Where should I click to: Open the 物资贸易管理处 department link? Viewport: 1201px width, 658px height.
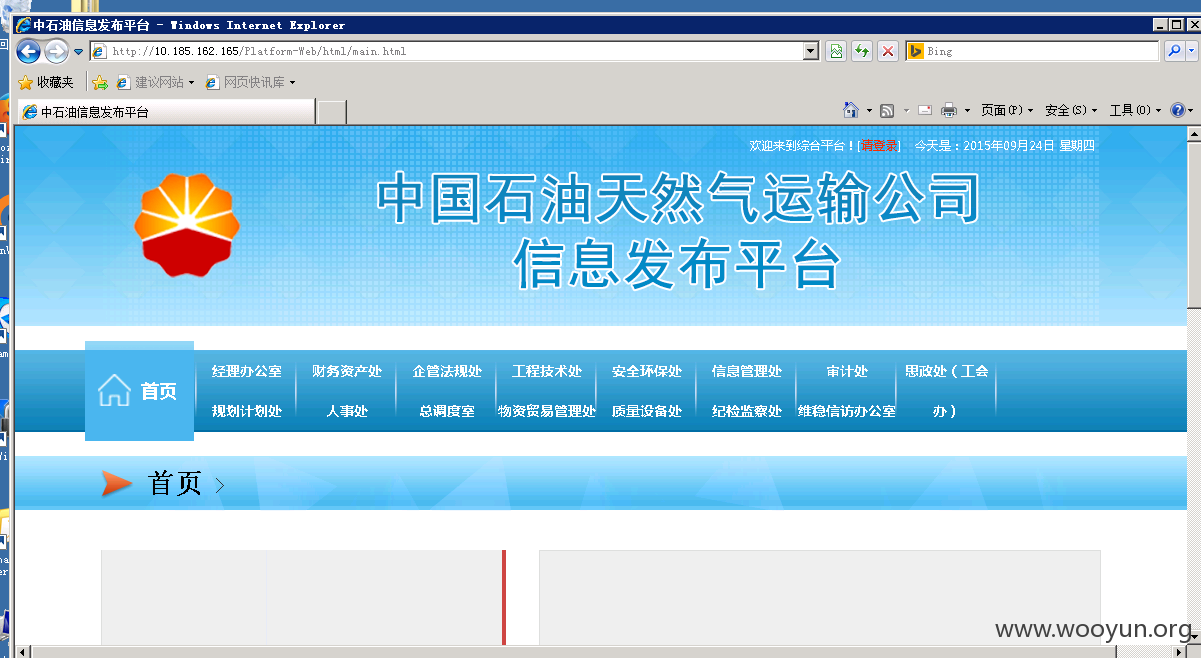click(x=547, y=411)
